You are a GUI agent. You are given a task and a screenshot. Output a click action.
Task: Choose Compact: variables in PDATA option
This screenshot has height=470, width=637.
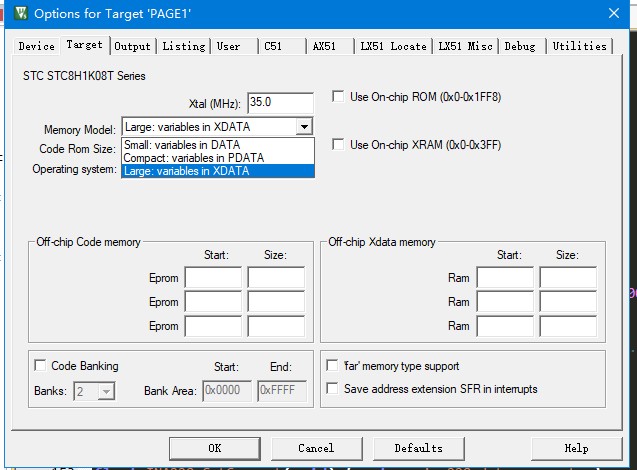click(x=218, y=158)
